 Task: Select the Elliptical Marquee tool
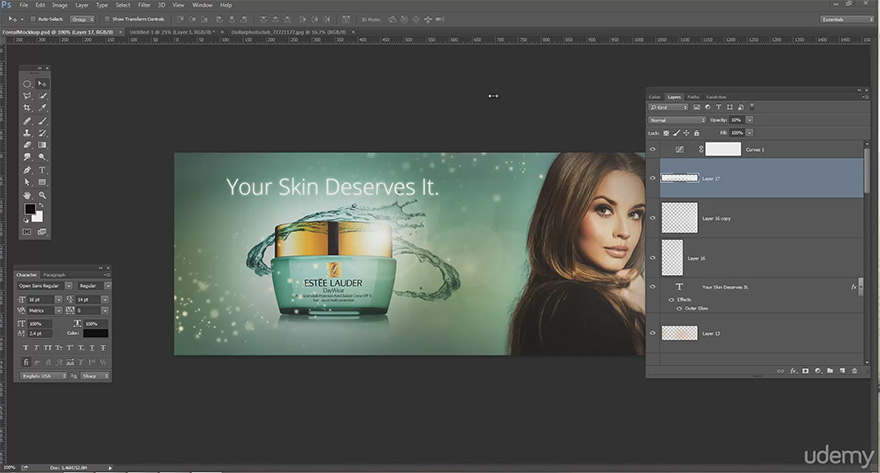pos(27,84)
